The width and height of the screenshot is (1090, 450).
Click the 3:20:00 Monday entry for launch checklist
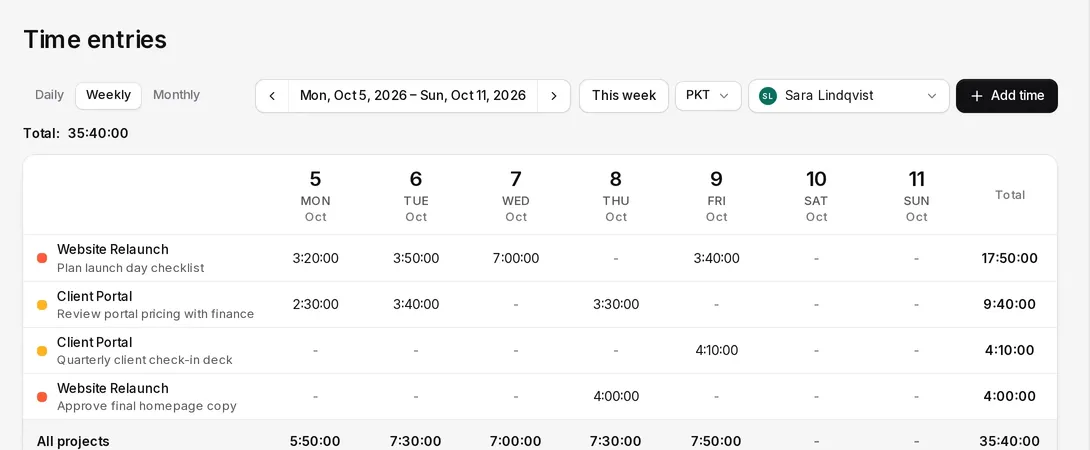316,258
